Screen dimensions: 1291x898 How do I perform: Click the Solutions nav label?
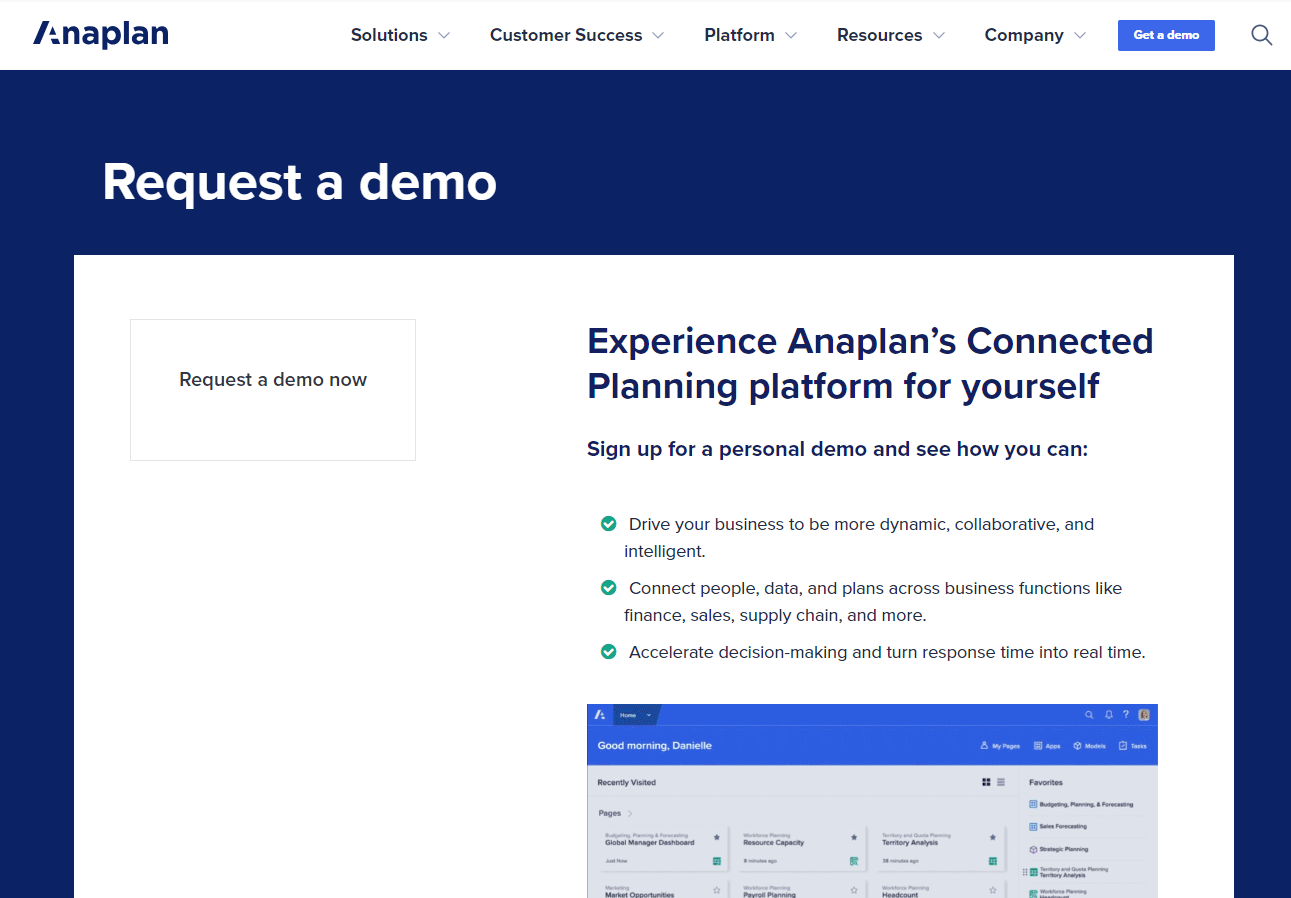point(389,35)
